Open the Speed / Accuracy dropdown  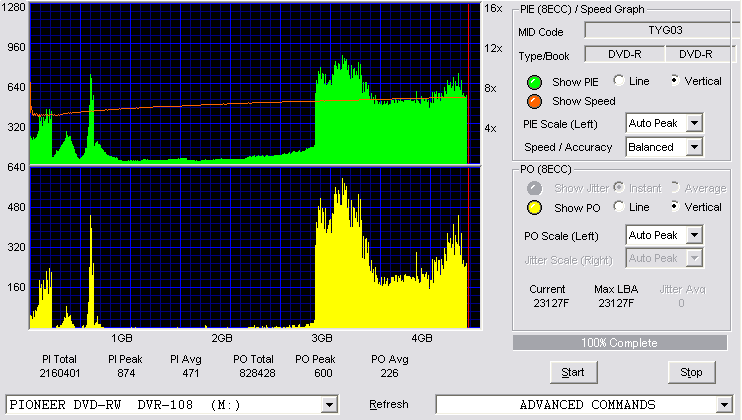click(694, 147)
